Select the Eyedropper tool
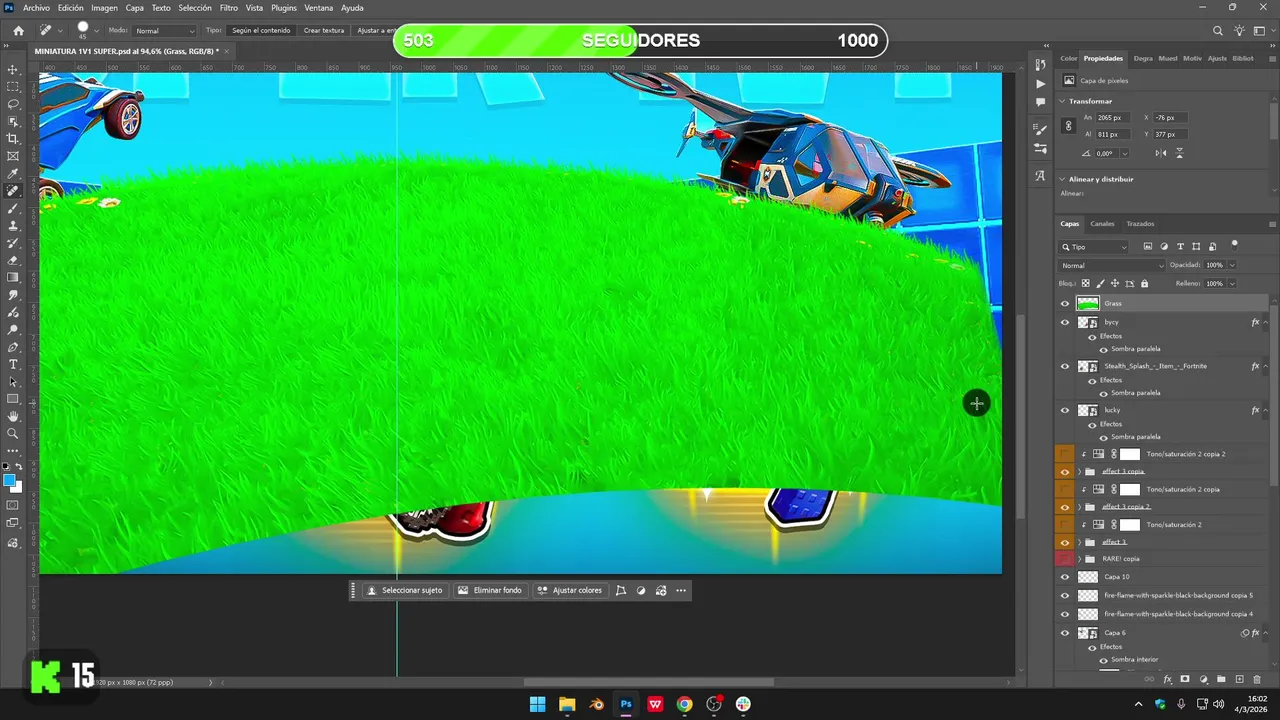Screen dimensions: 1280x720 (x=13, y=173)
